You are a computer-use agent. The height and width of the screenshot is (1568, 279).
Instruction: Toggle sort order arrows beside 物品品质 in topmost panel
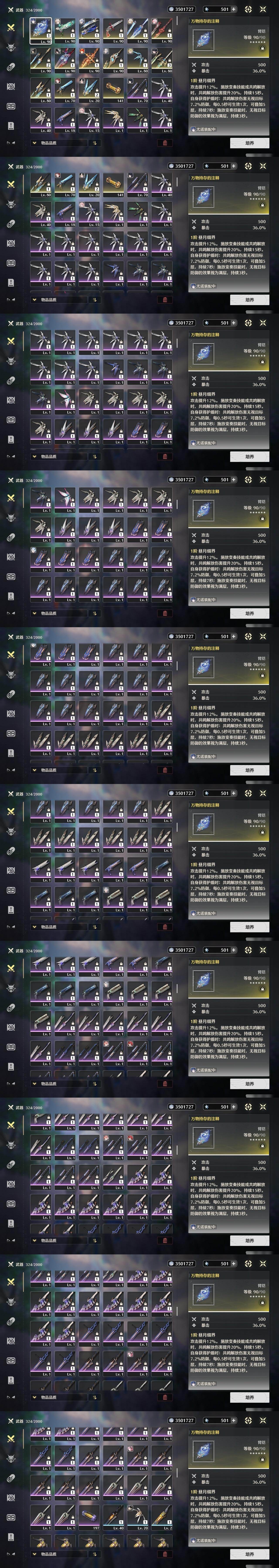pos(94,143)
